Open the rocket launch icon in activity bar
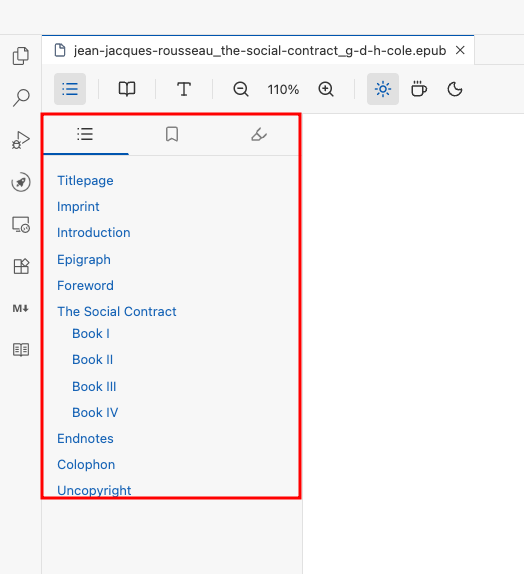Image resolution: width=524 pixels, height=574 pixels. [x=21, y=182]
